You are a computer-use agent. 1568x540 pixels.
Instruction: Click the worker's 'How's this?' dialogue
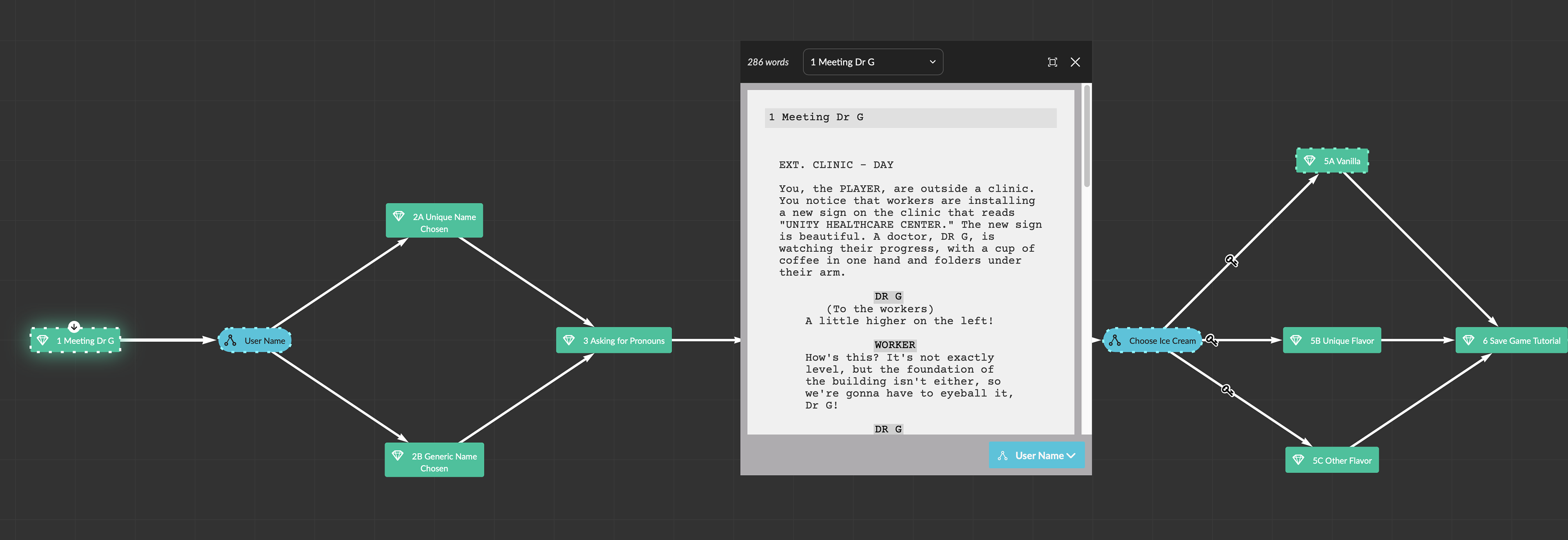pos(909,381)
